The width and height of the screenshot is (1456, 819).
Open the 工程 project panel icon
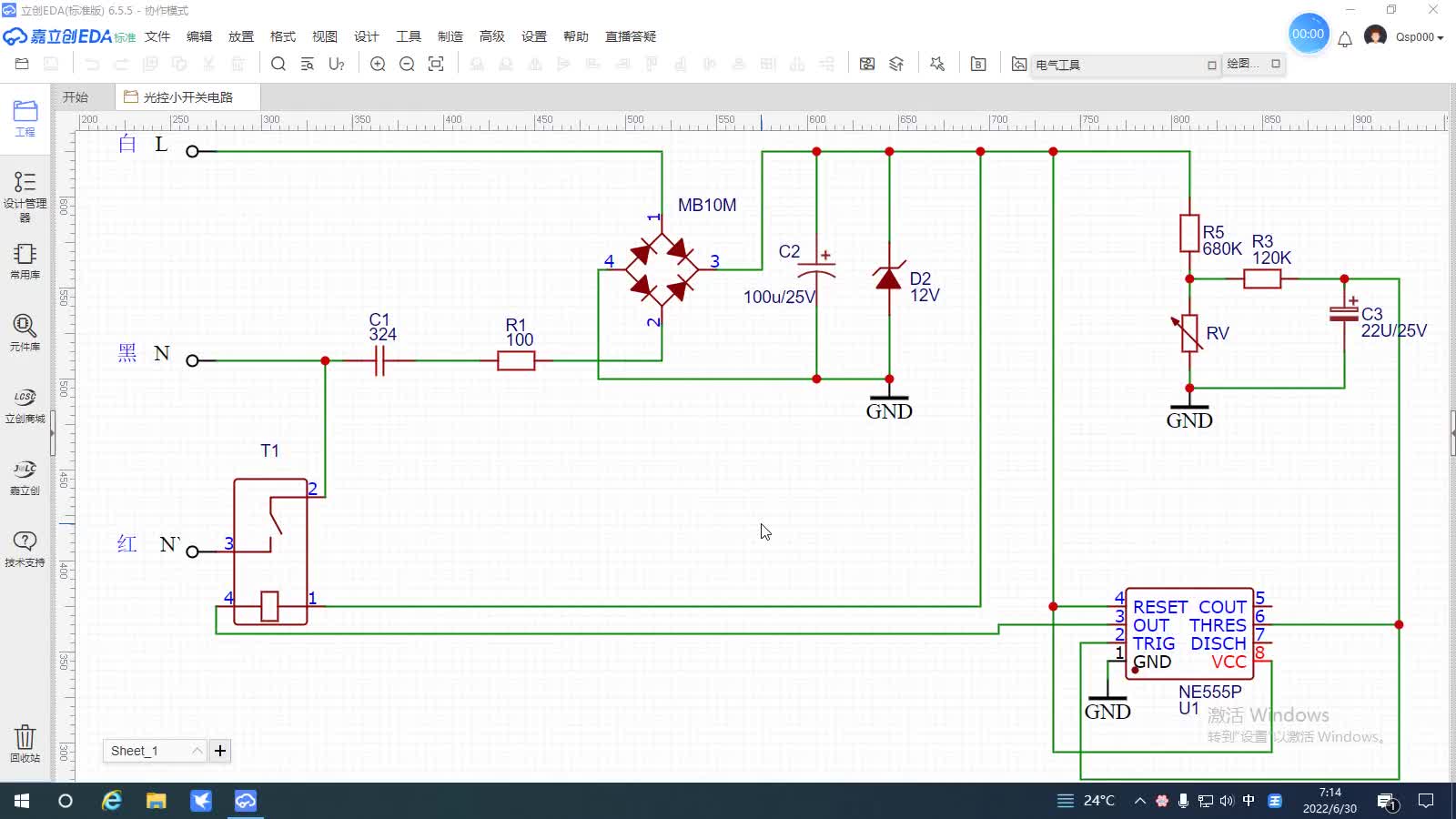point(25,118)
